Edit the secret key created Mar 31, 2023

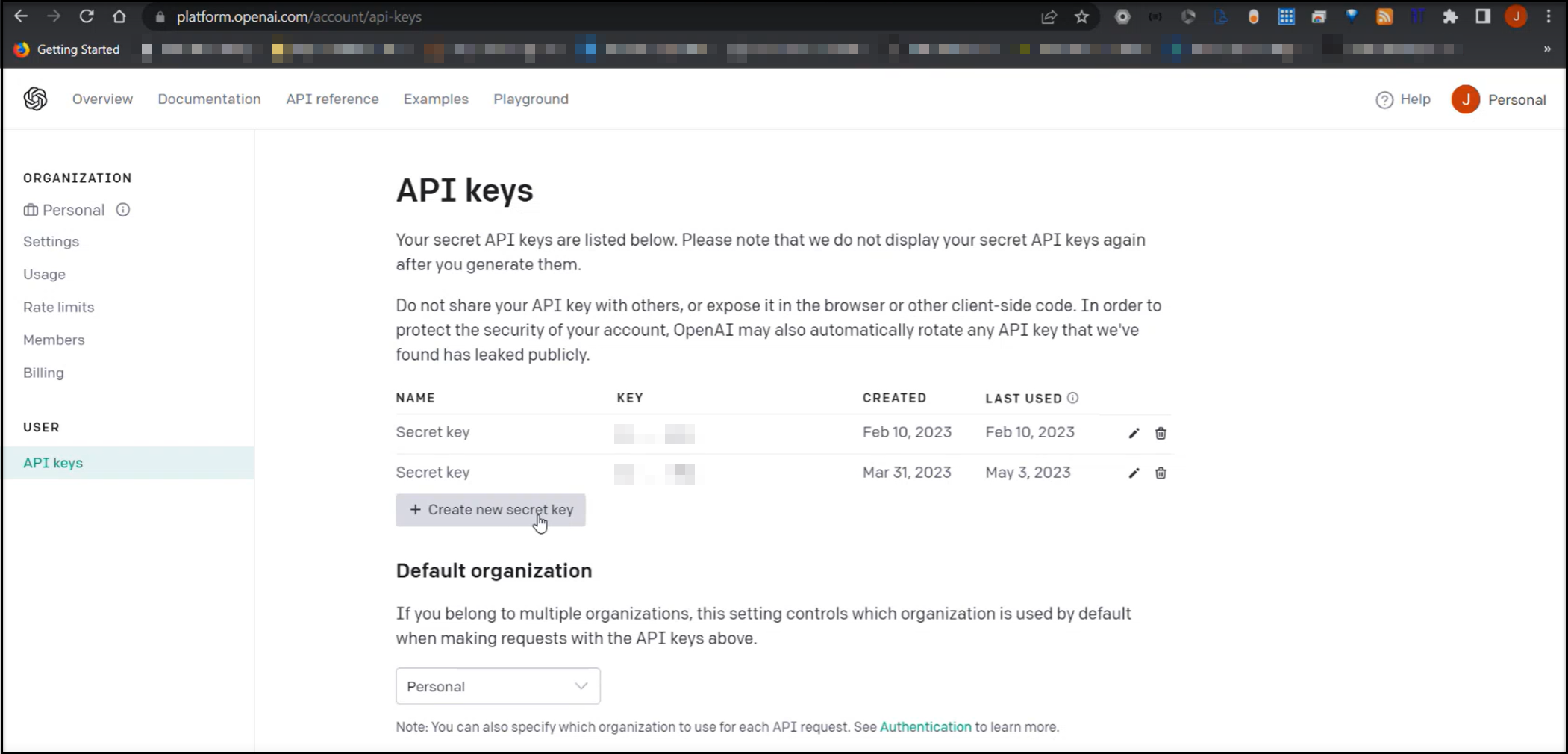tap(1134, 473)
